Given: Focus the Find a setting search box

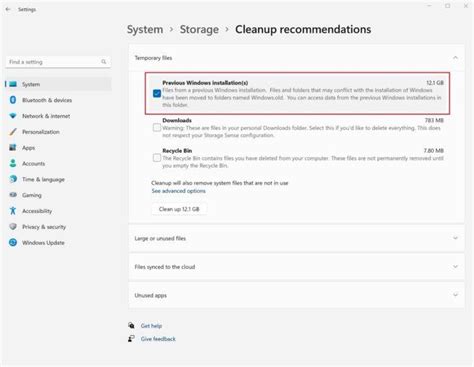Looking at the screenshot, I should [x=58, y=62].
